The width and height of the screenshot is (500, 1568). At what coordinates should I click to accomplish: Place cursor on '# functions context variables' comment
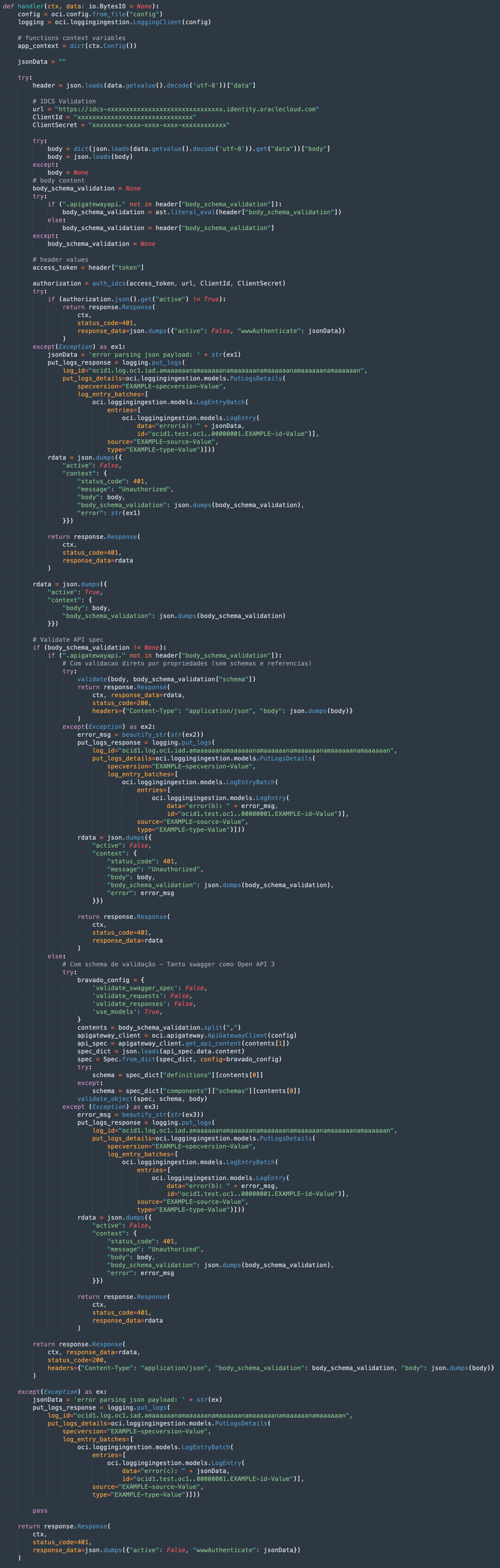[71, 38]
